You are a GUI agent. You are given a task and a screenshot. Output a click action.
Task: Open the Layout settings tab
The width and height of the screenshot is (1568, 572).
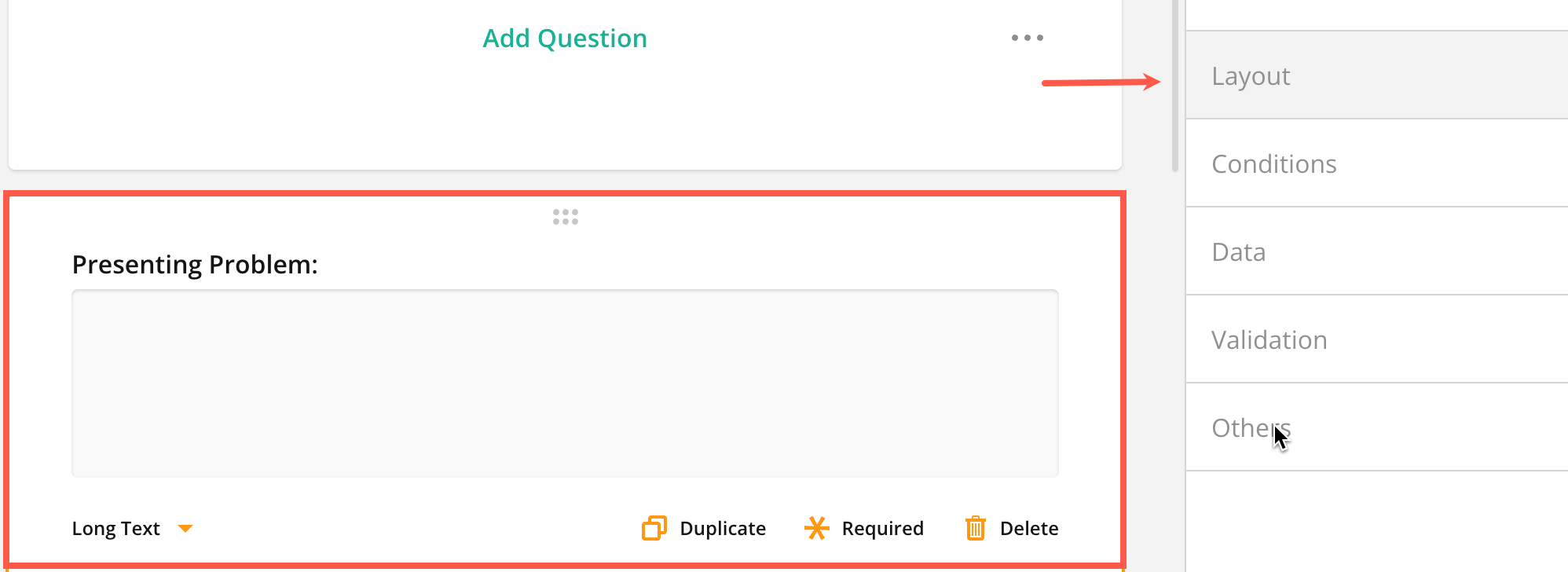tap(1251, 76)
